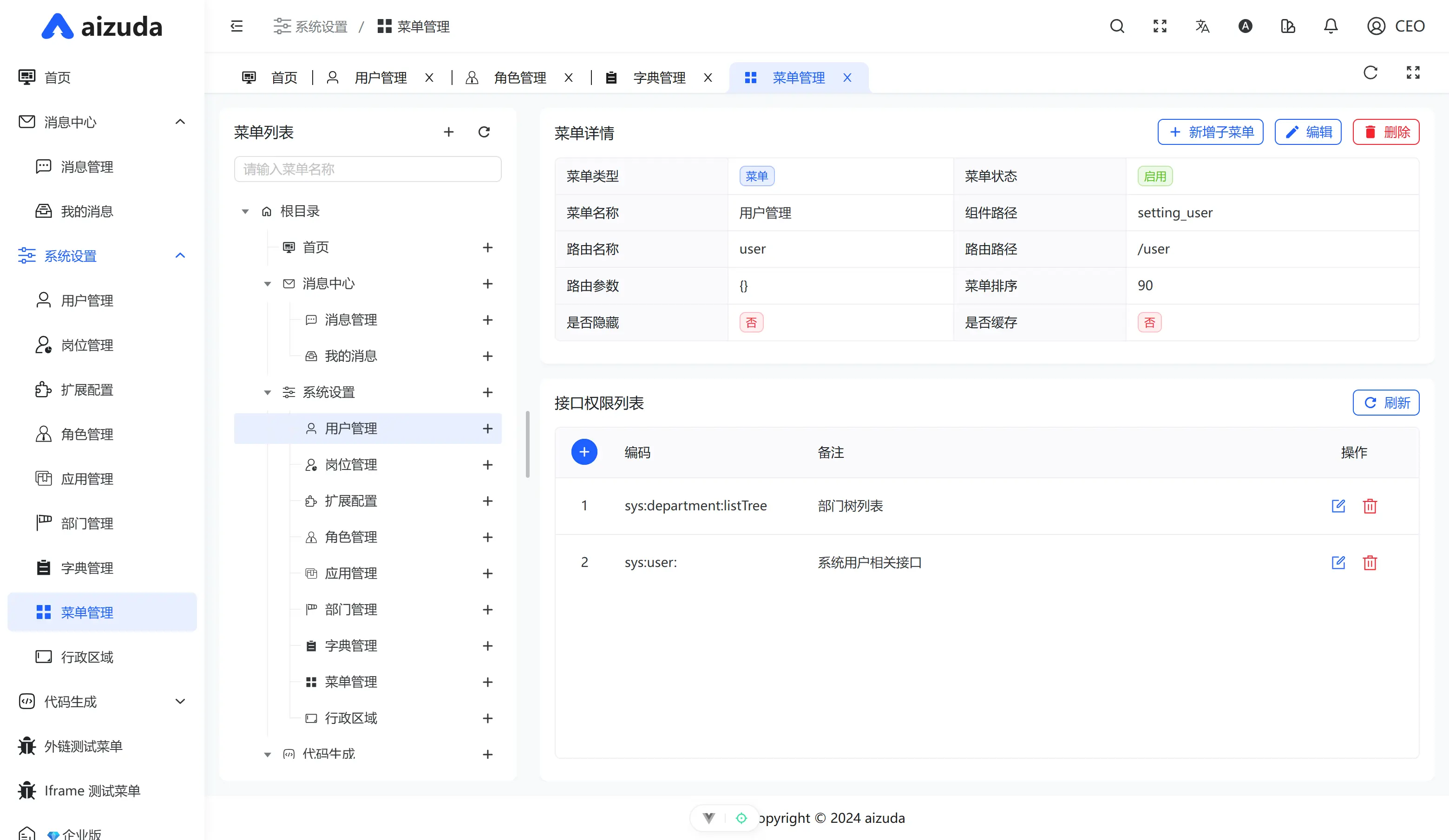The image size is (1449, 840).
Task: Edit the sys:user: permission row
Action: pos(1338,562)
